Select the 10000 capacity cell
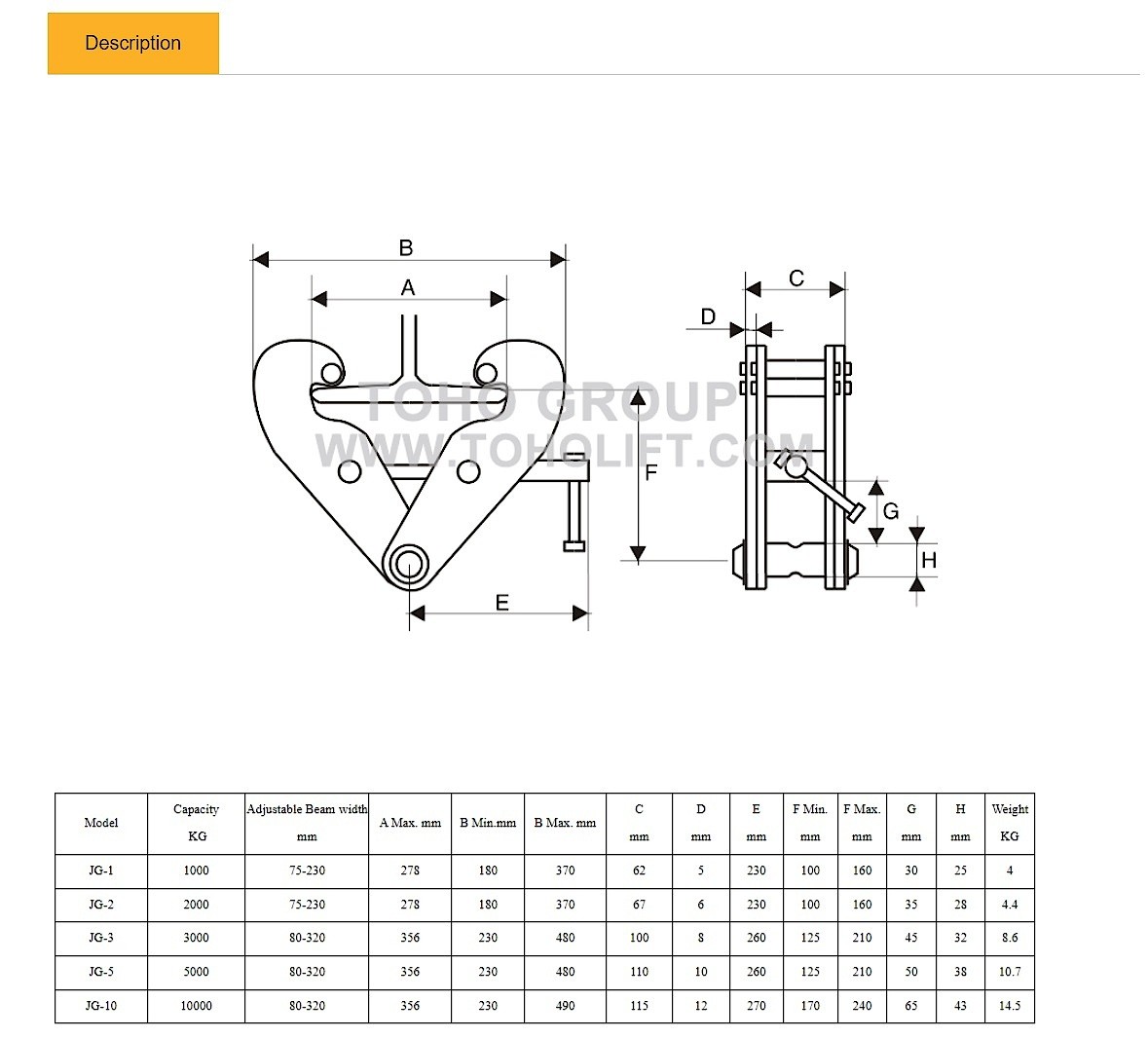The width and height of the screenshot is (1148, 1038). 196,1006
